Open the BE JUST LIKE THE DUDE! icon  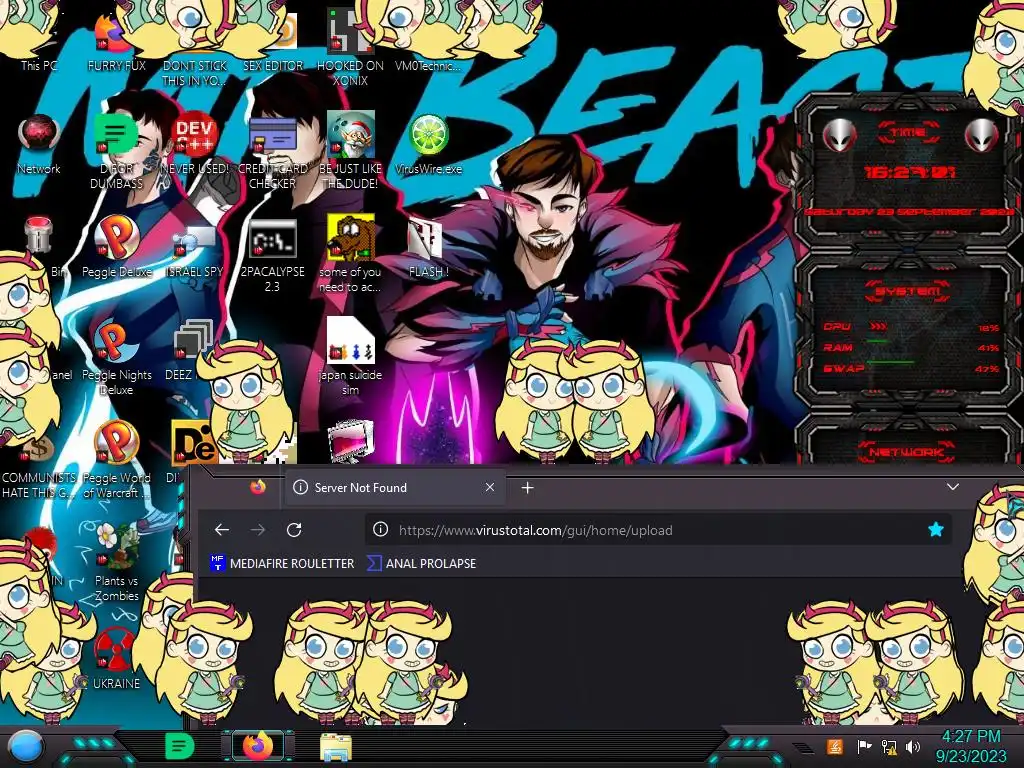(x=350, y=151)
